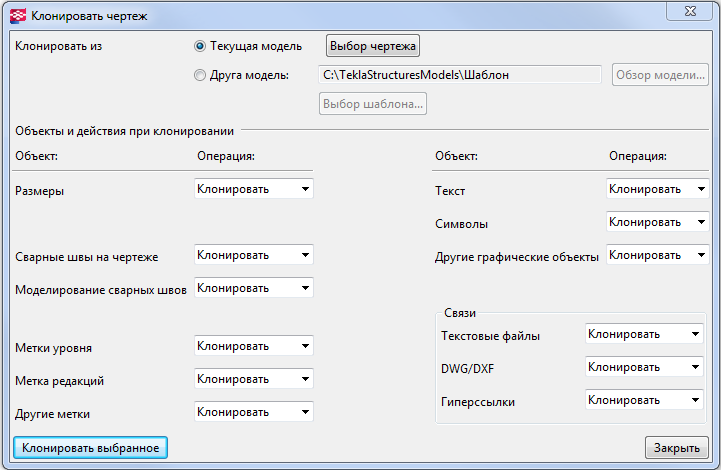Expand the Другие метки dropdown
721x470 pixels.
(x=253, y=411)
